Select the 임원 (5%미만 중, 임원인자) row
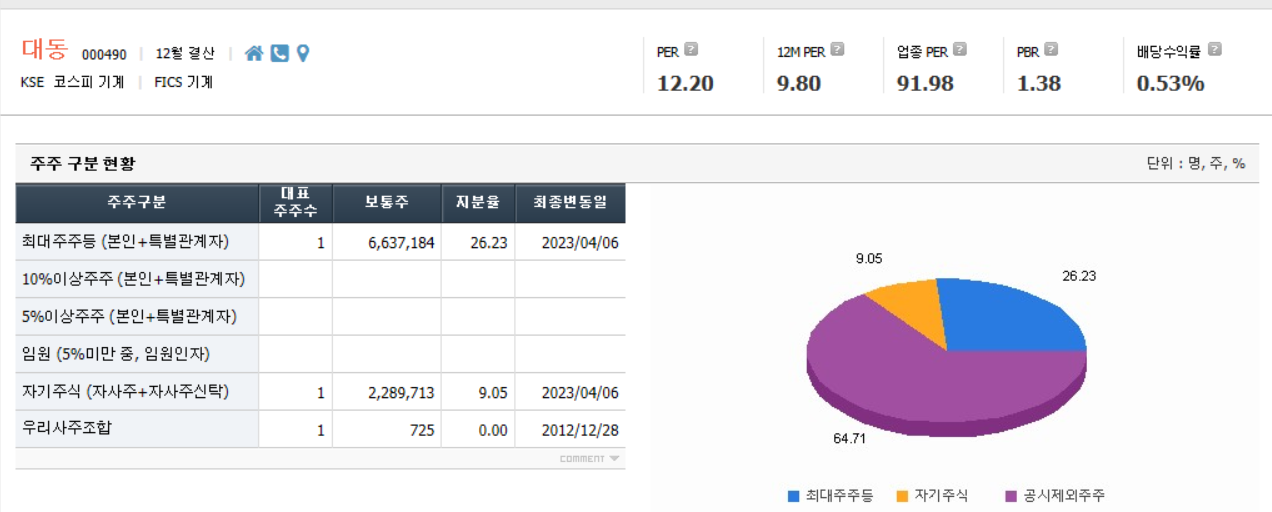 point(116,354)
